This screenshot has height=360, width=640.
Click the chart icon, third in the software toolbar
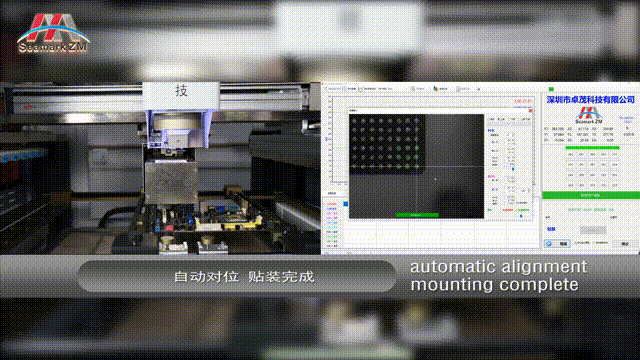[361, 89]
